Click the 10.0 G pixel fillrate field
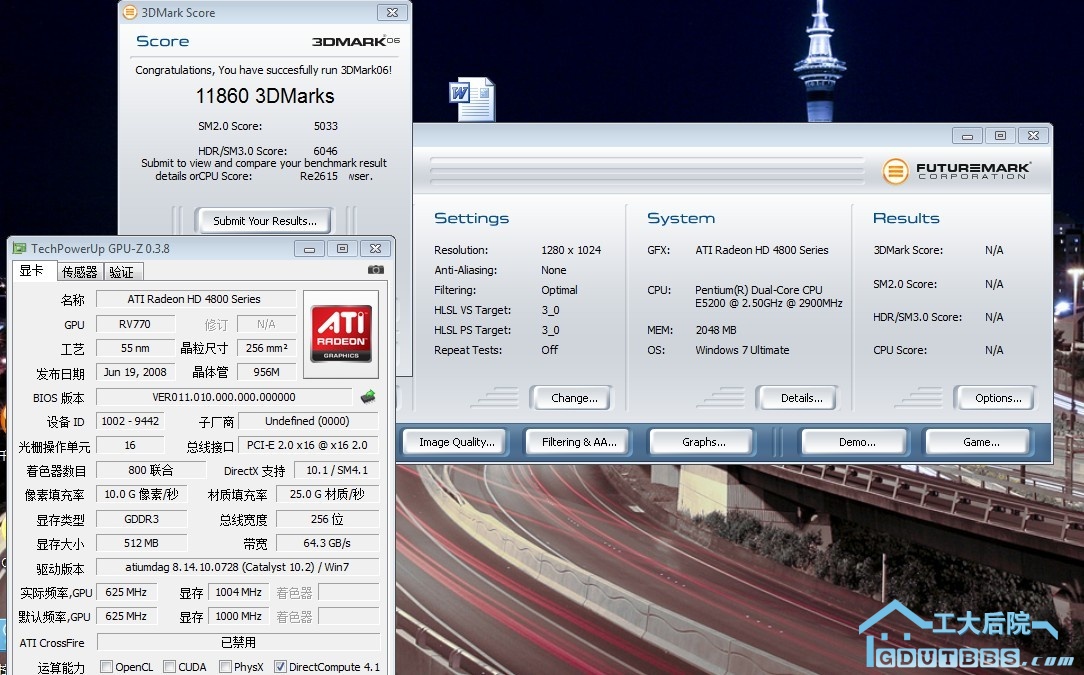1084x675 pixels. 141,494
